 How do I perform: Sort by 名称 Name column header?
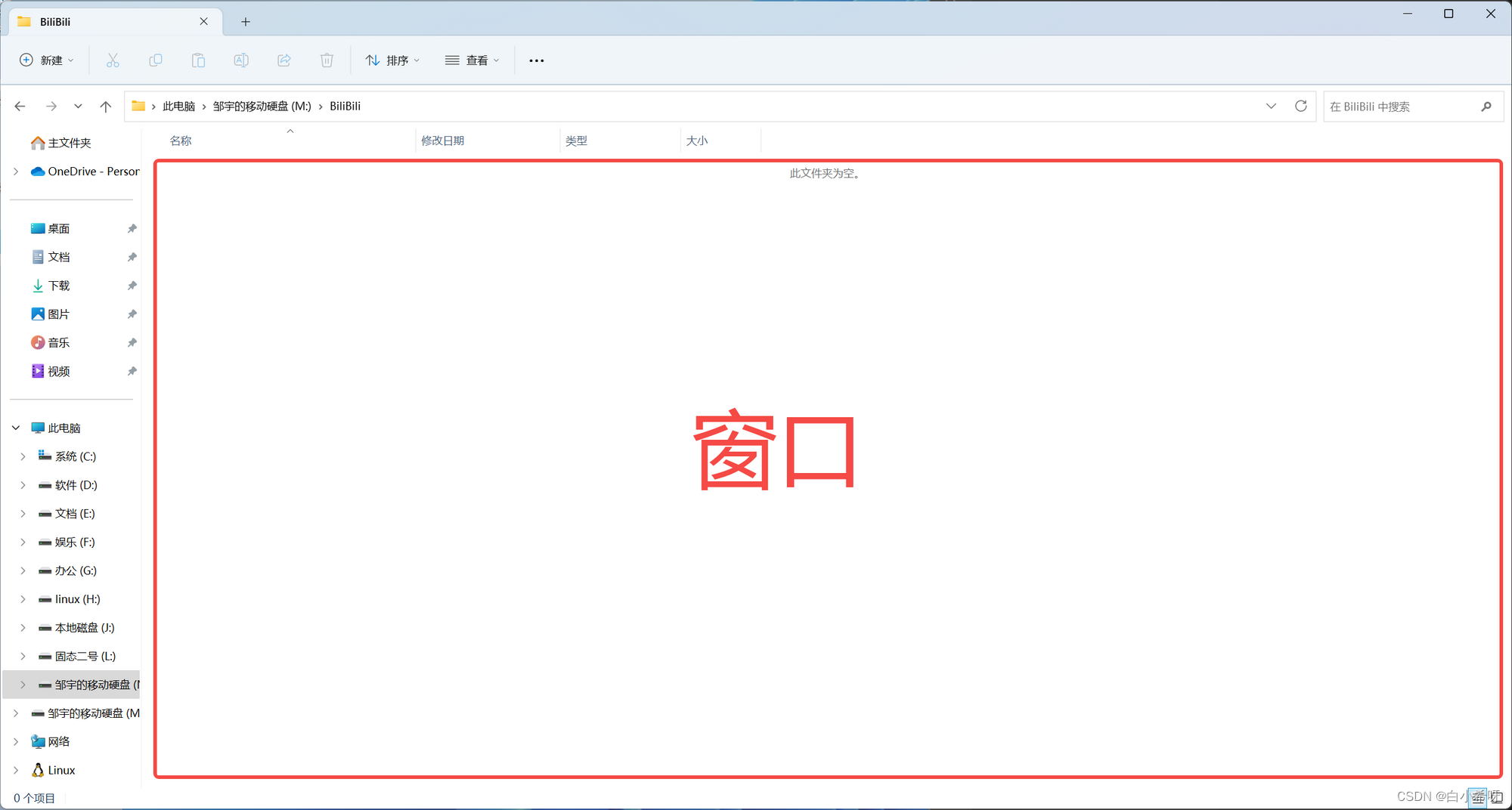[x=181, y=141]
